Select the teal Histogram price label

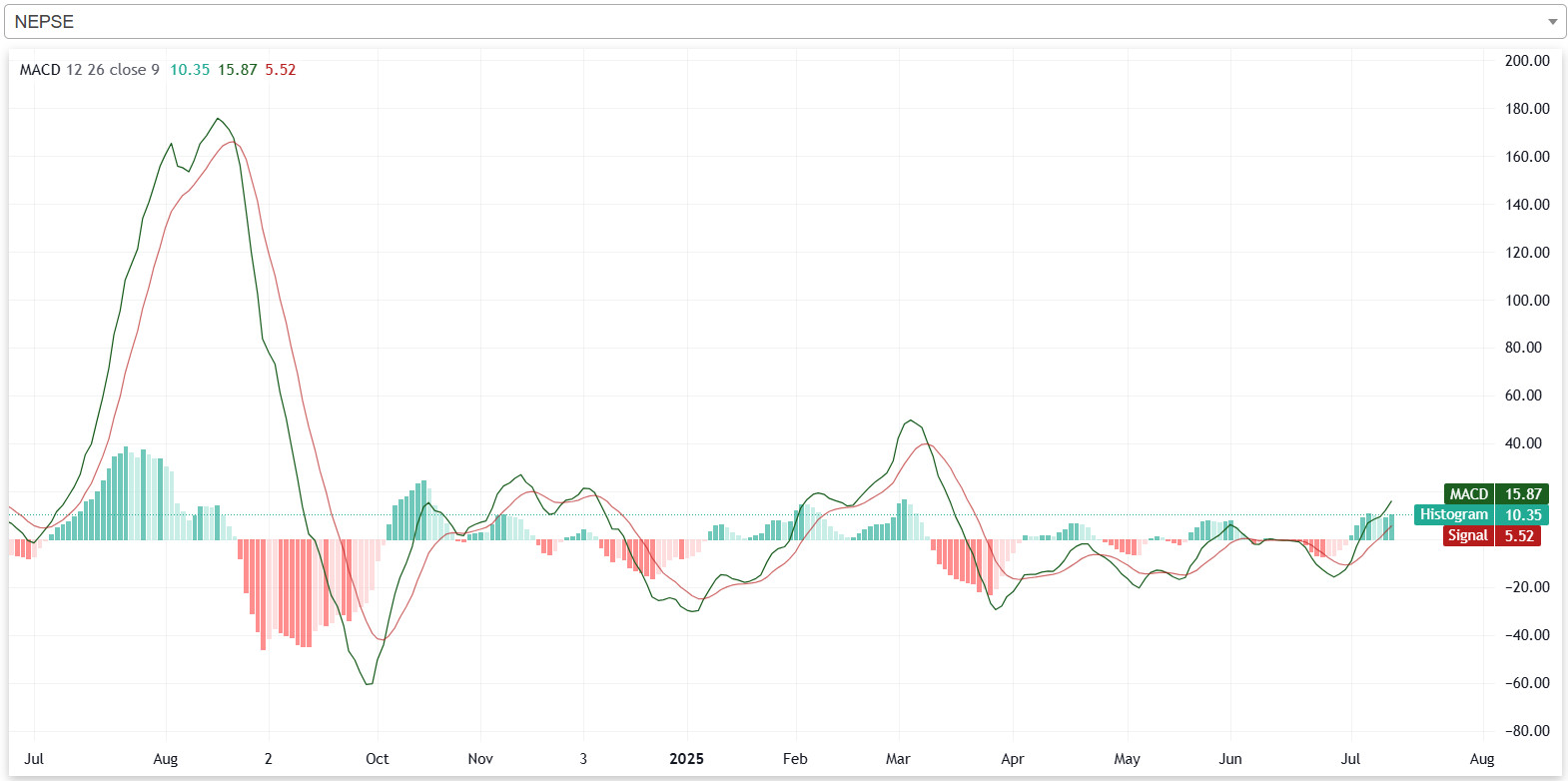pos(1482,514)
